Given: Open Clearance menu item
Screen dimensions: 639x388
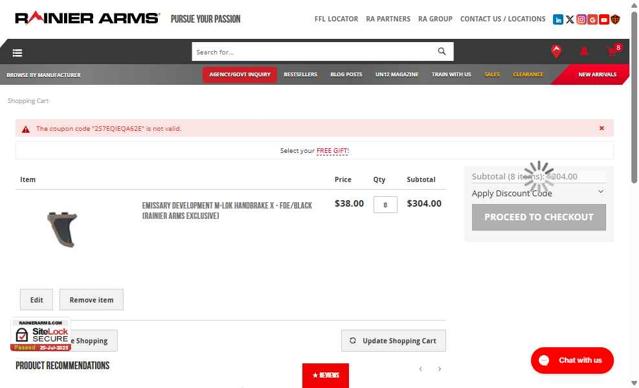Looking at the screenshot, I should coord(528,74).
